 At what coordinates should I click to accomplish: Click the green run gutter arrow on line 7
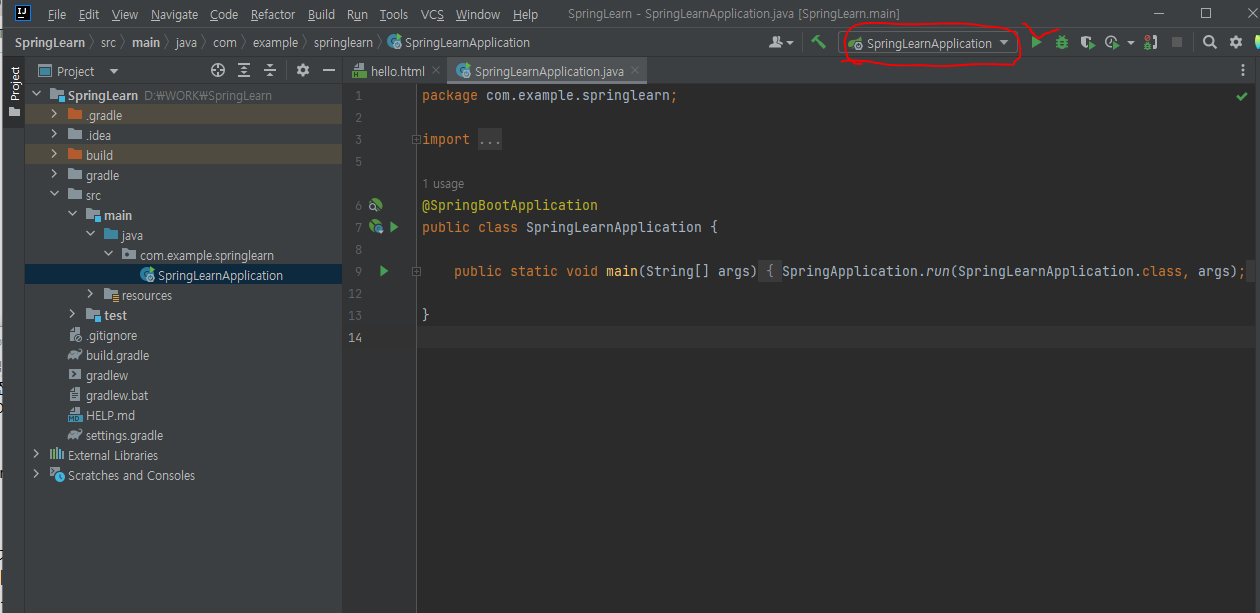[394, 227]
